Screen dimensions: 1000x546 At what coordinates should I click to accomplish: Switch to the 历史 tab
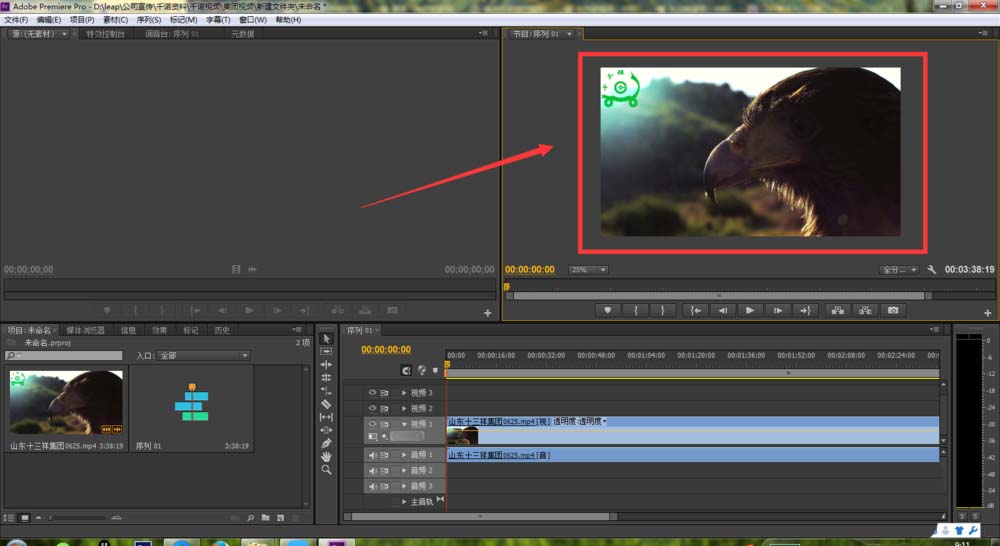(222, 330)
